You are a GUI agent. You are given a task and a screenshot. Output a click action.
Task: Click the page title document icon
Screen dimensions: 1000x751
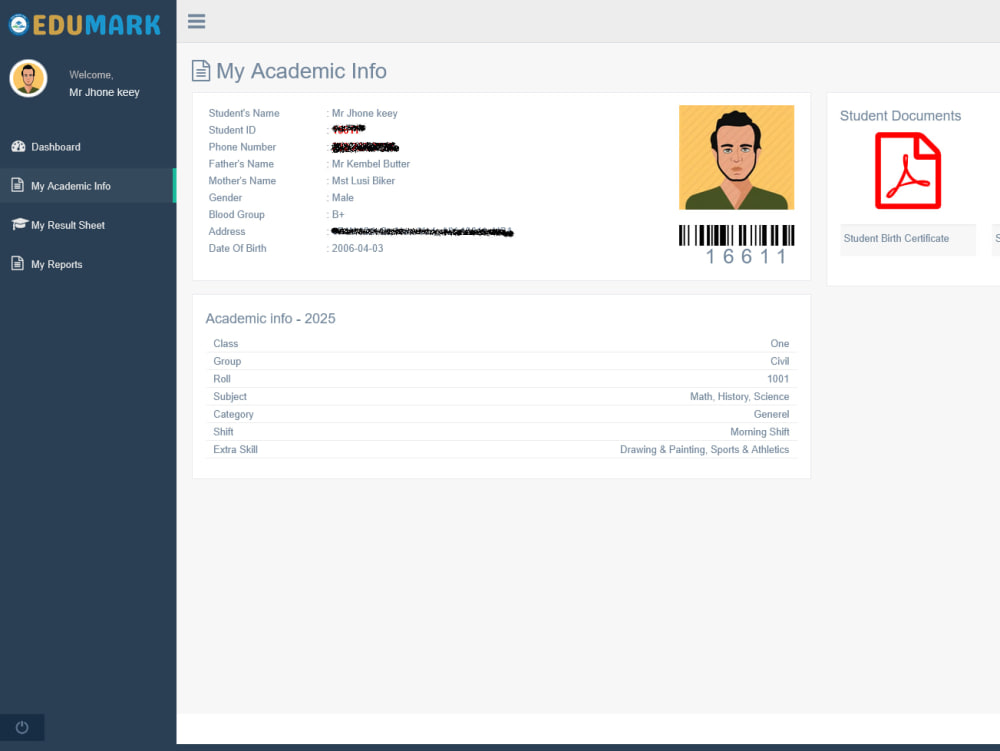click(x=201, y=71)
